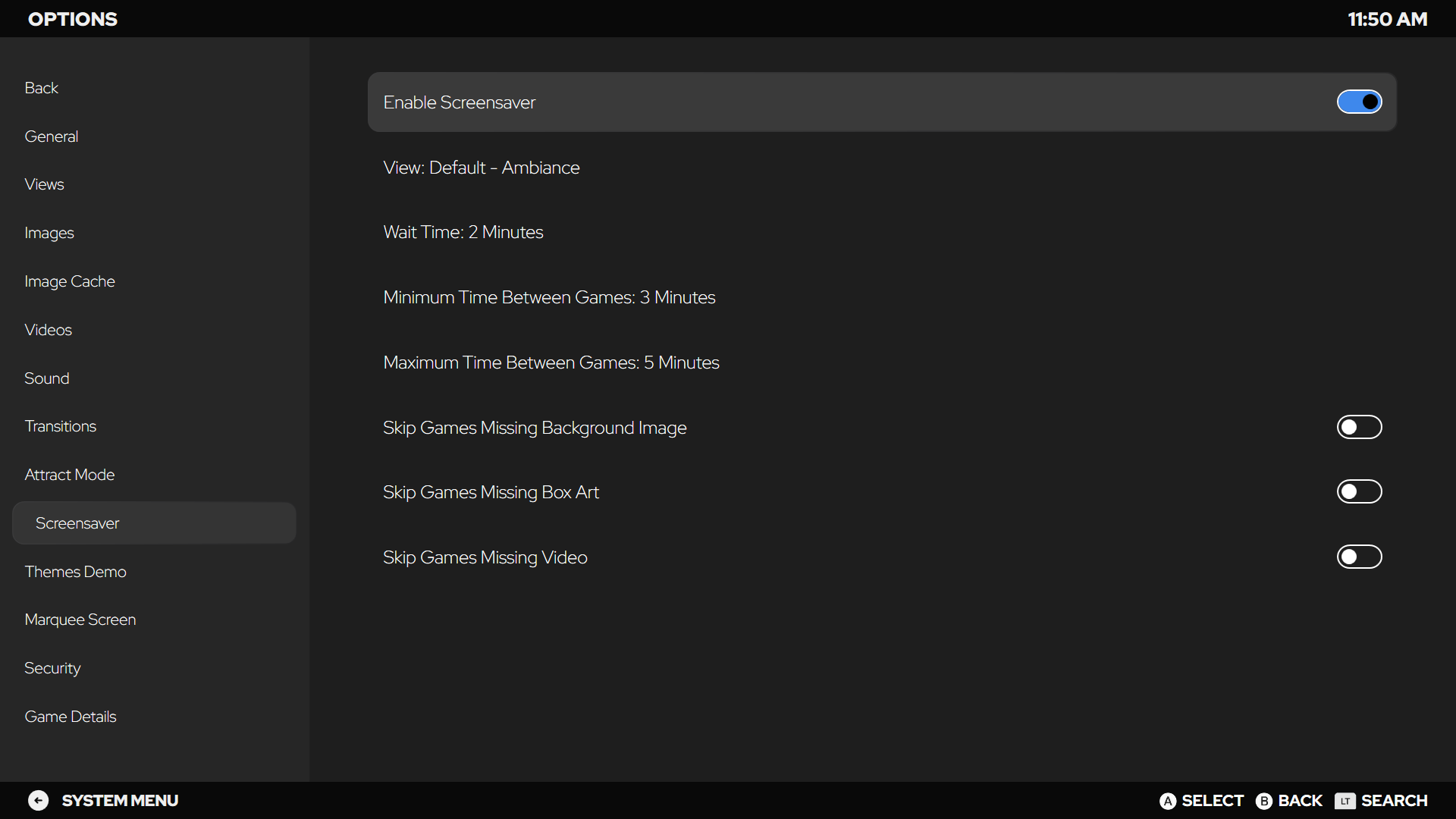Viewport: 1456px width, 819px height.
Task: Go to Marquee Screen options
Action: [x=154, y=620]
